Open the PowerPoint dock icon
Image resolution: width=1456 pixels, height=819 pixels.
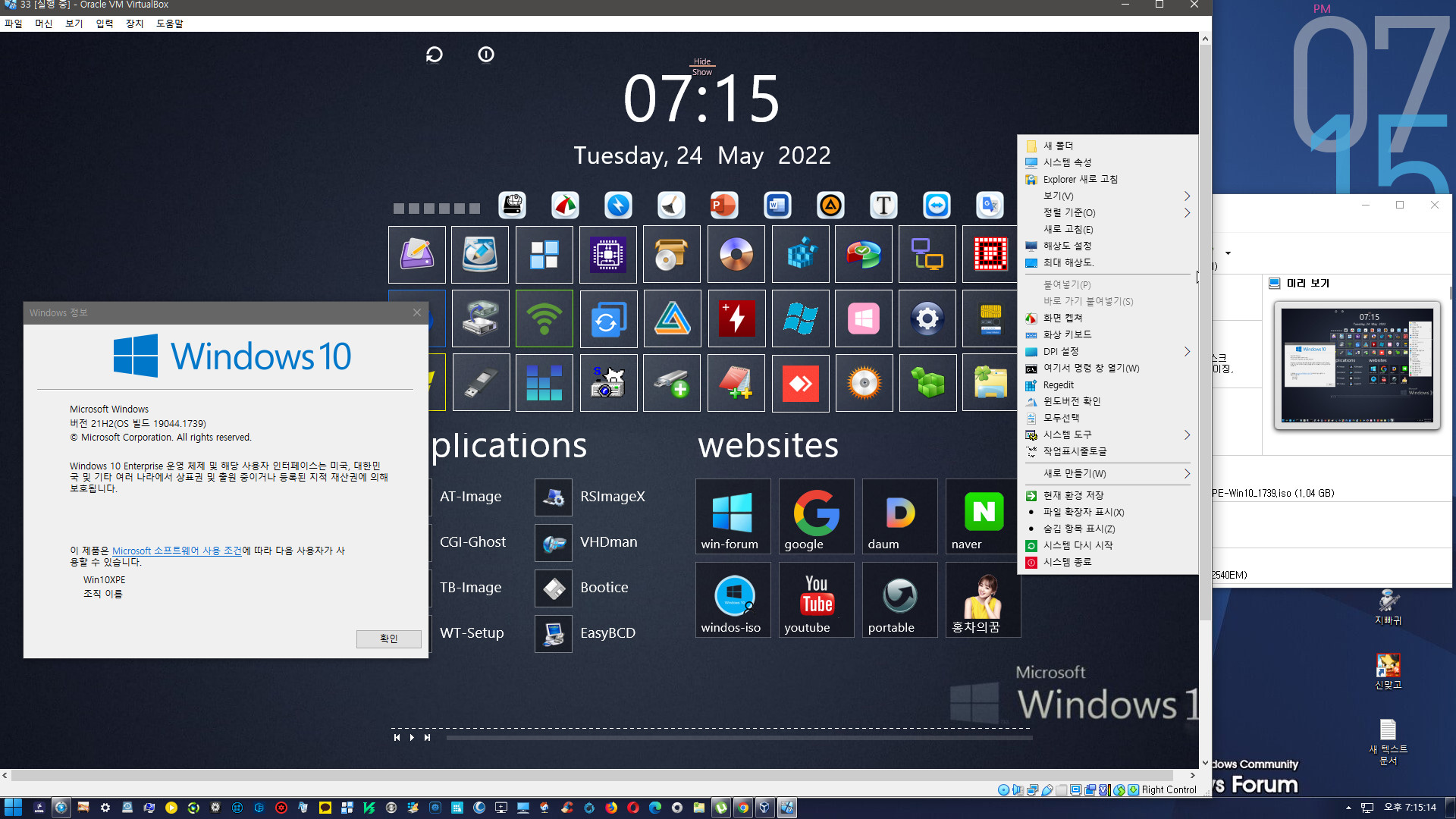coord(723,205)
